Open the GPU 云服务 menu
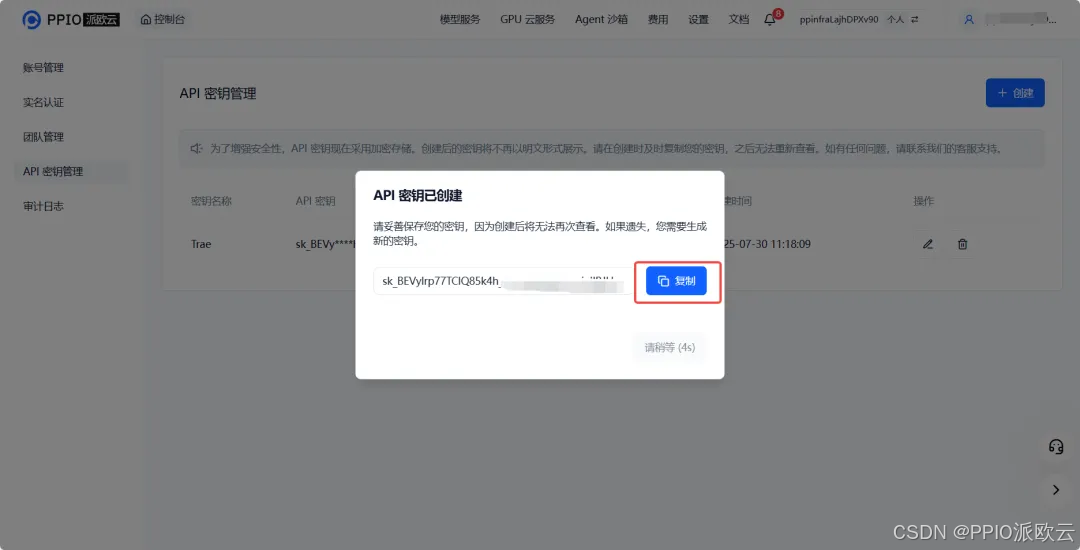Viewport: 1080px width, 550px height. pyautogui.click(x=528, y=20)
